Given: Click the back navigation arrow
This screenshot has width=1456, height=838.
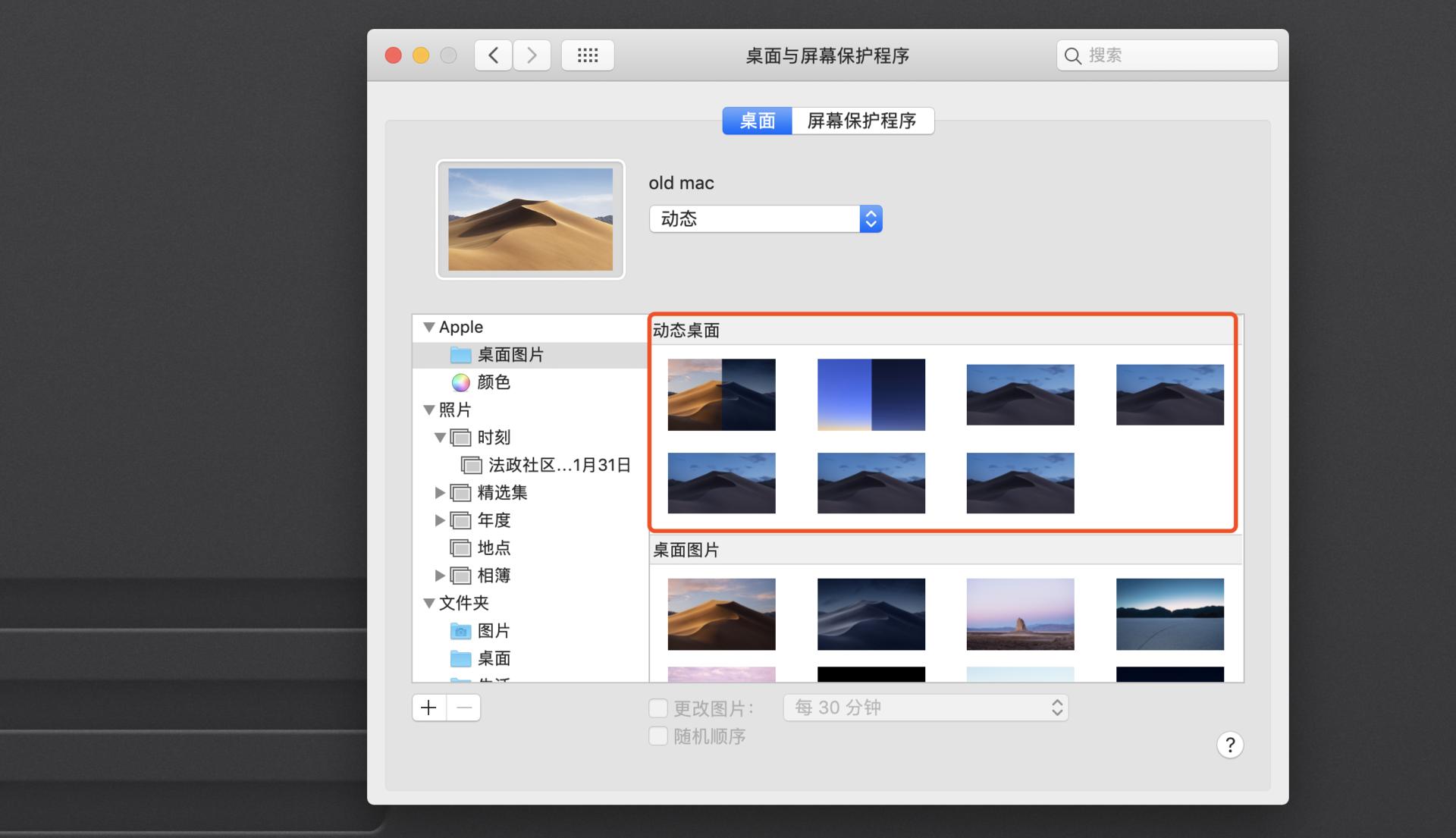Looking at the screenshot, I should coord(492,55).
